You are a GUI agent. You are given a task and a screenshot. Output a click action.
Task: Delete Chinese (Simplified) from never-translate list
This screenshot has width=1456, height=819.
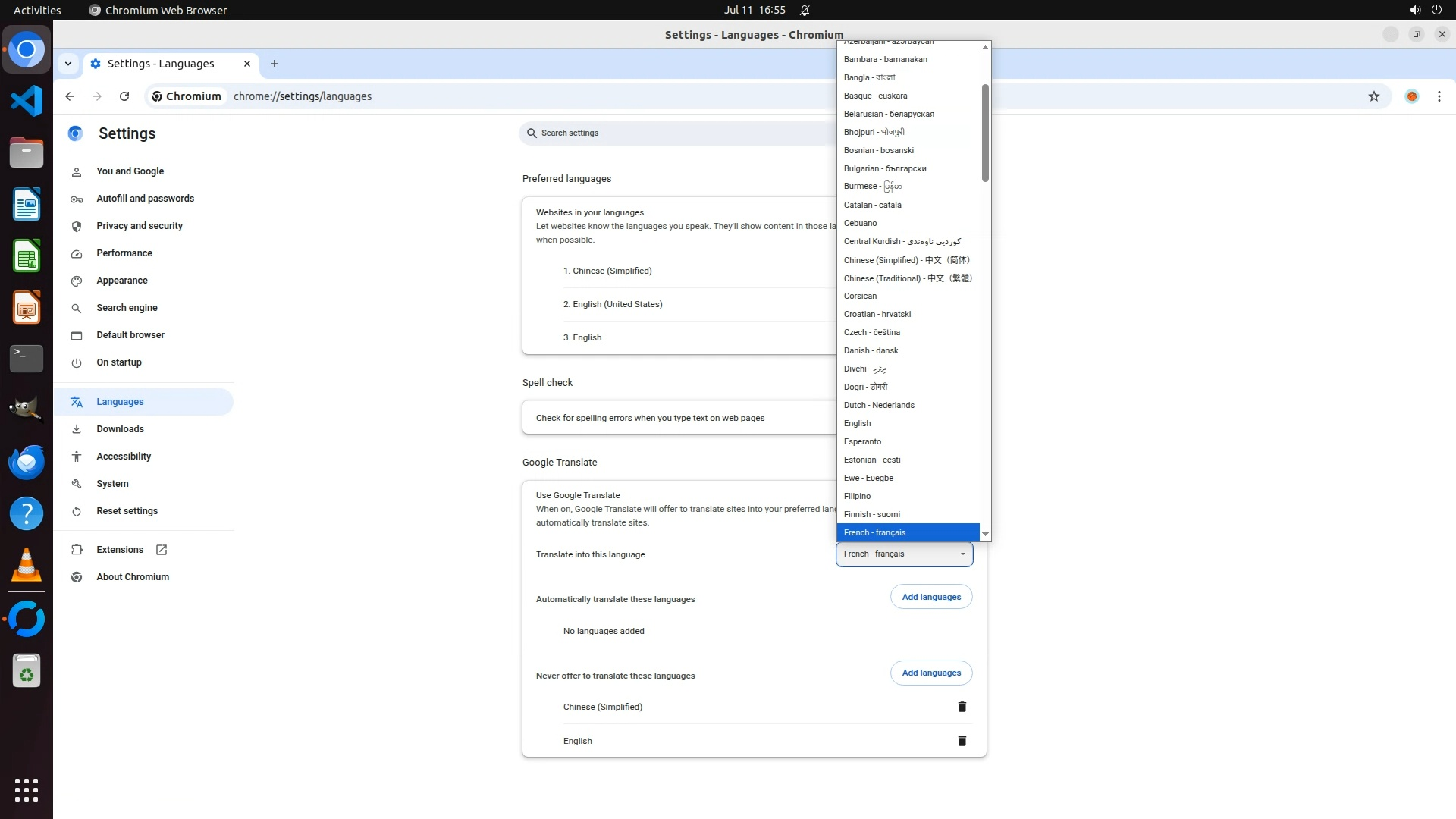tap(962, 707)
